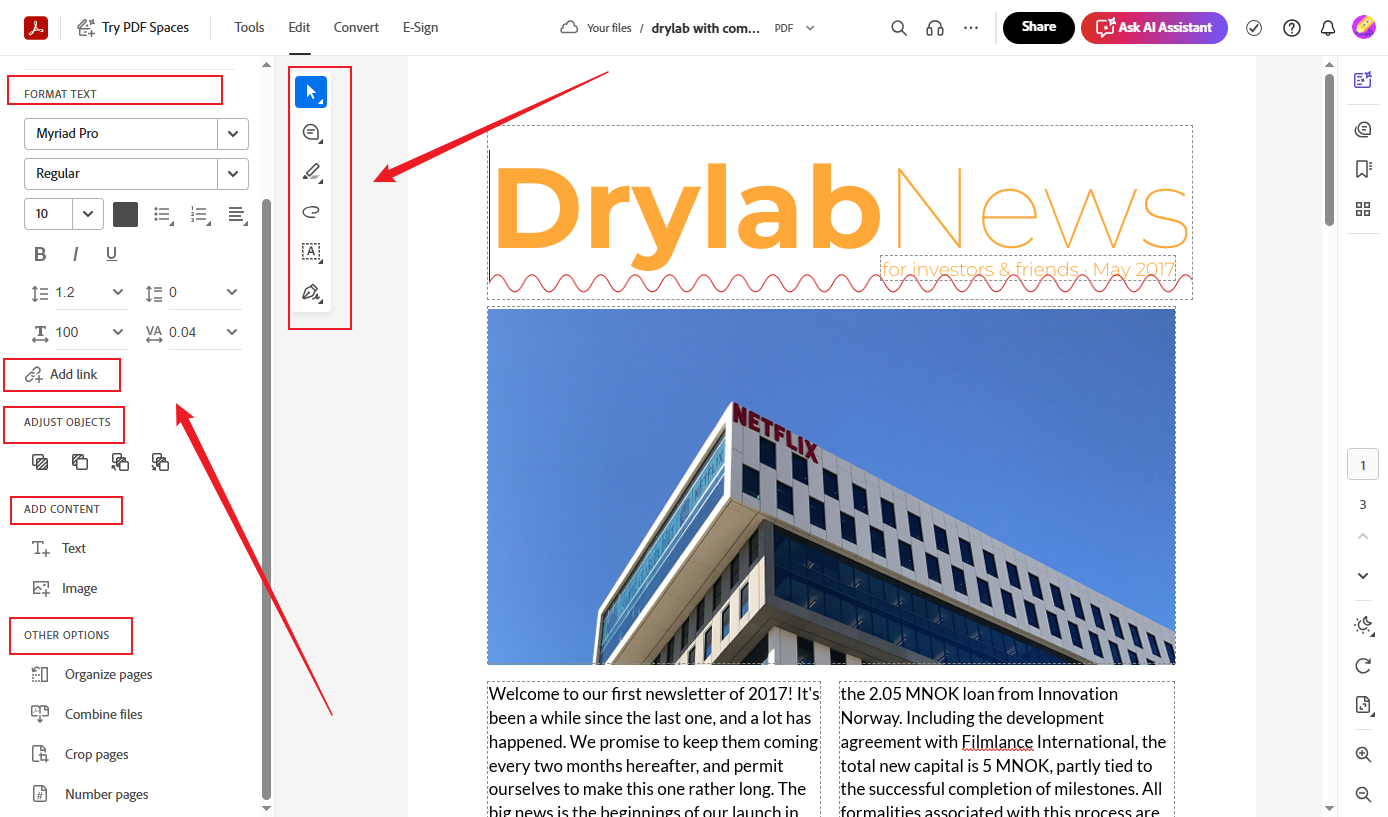Toggle bold formatting in Format Text panel
Screen dimensions: 1388x817
tap(40, 253)
